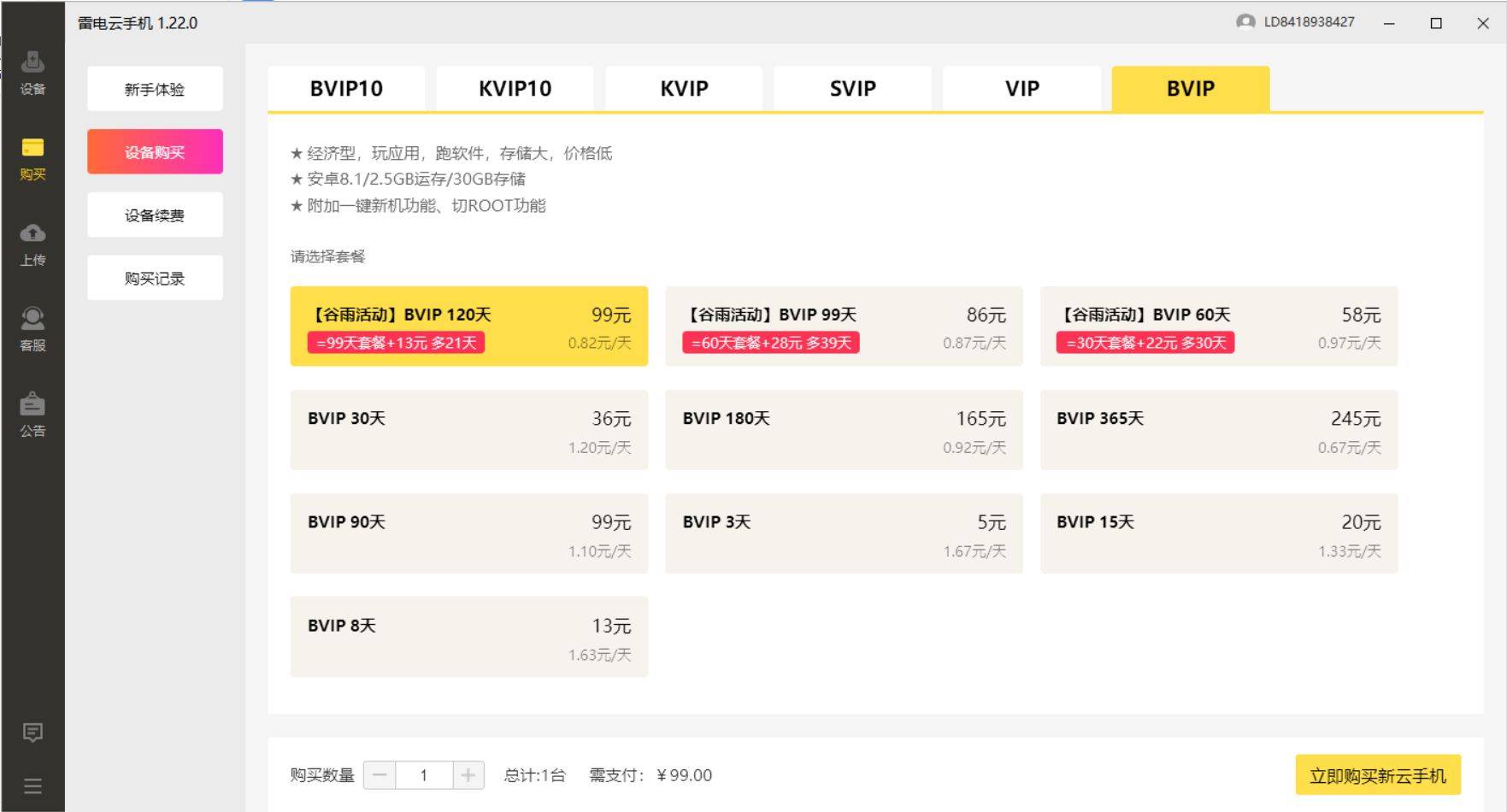Select BVIP 3天 5元 package
The width and height of the screenshot is (1507, 812).
pyautogui.click(x=844, y=533)
